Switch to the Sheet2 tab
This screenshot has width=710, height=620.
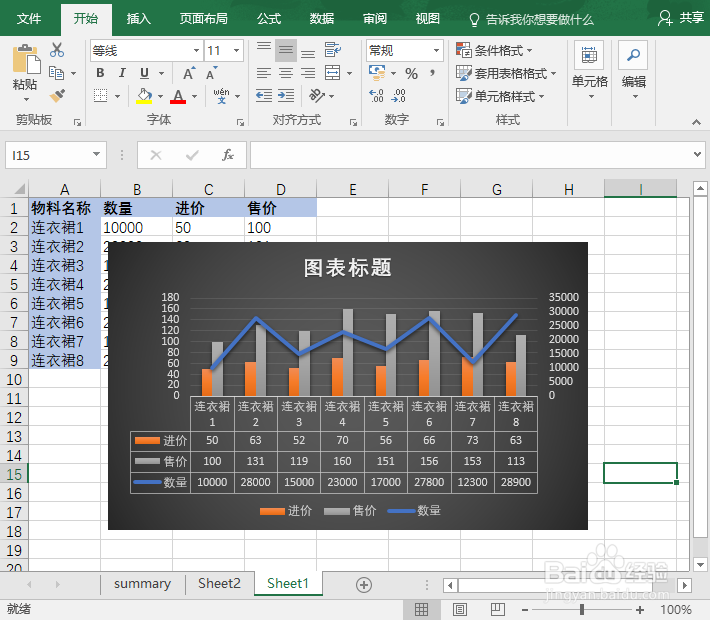pos(219,584)
